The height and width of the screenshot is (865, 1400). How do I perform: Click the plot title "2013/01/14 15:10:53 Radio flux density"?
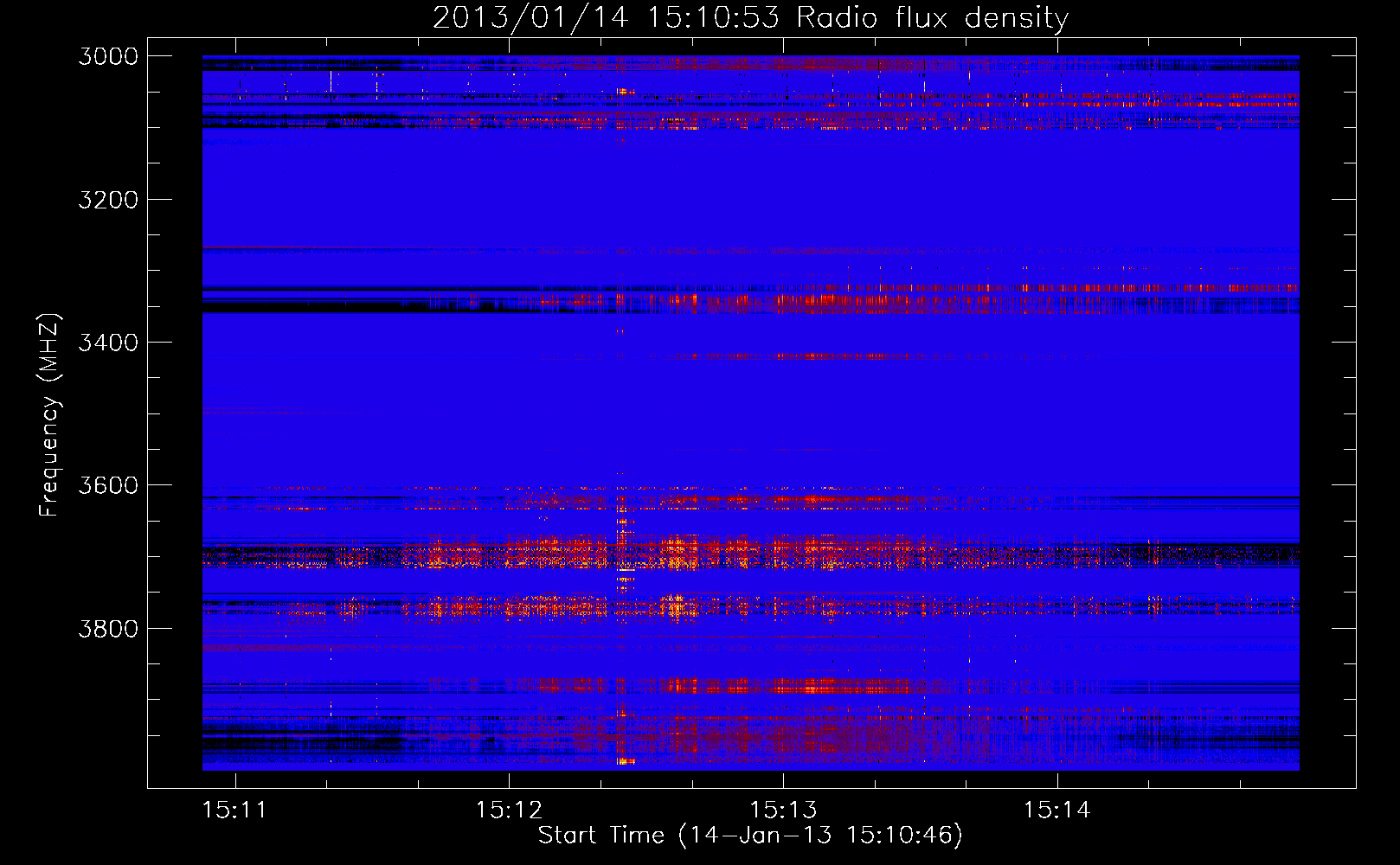tap(750, 17)
